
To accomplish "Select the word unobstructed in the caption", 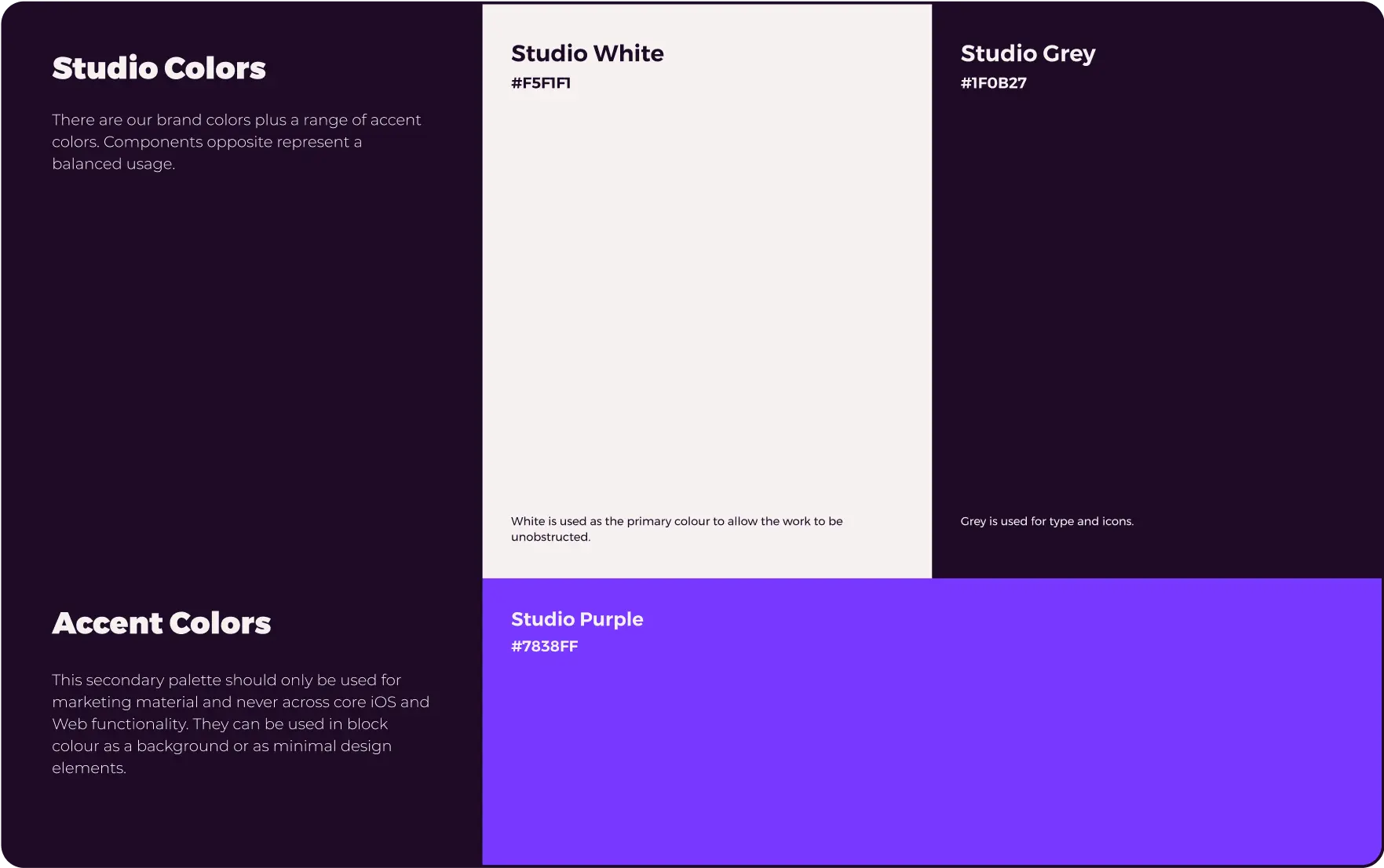I will tap(550, 538).
